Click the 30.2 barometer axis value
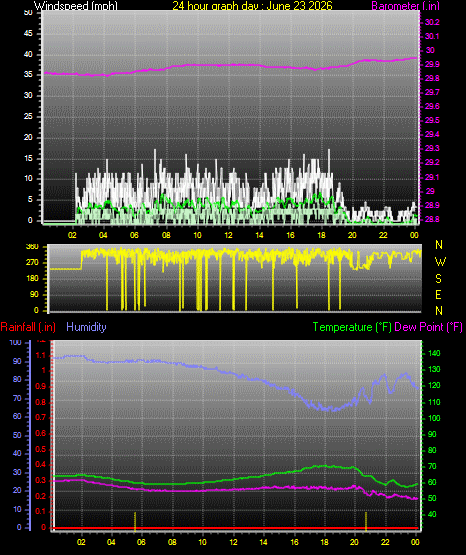 432,22
